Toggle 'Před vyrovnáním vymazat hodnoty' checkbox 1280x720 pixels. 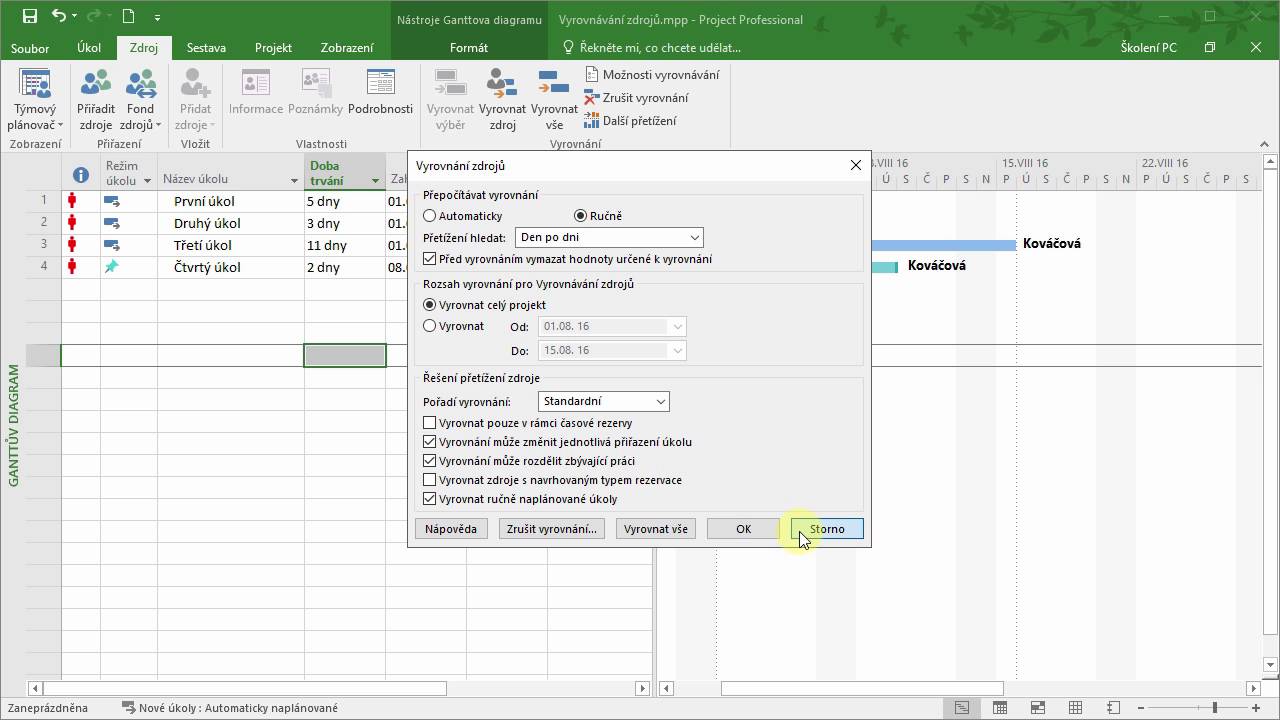[430, 259]
